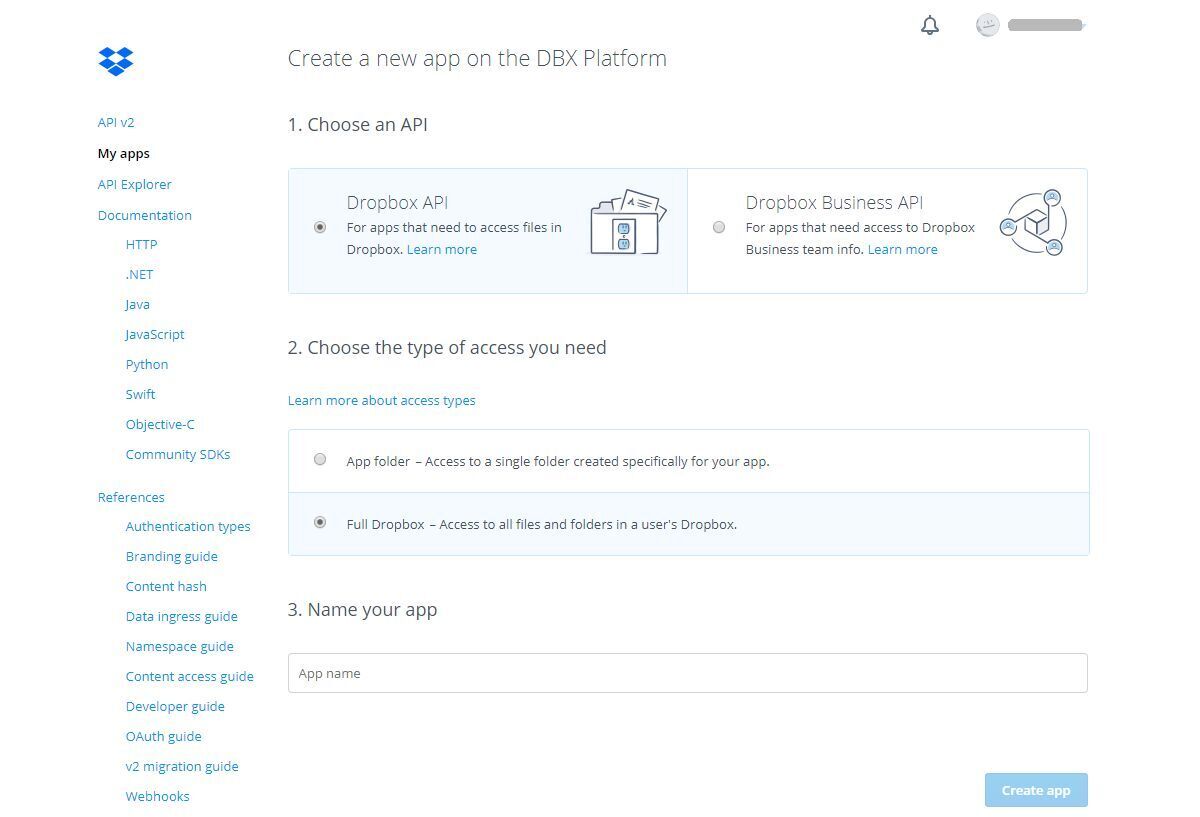Select the Dropbox Business API option
1200x817 pixels.
pyautogui.click(x=719, y=227)
